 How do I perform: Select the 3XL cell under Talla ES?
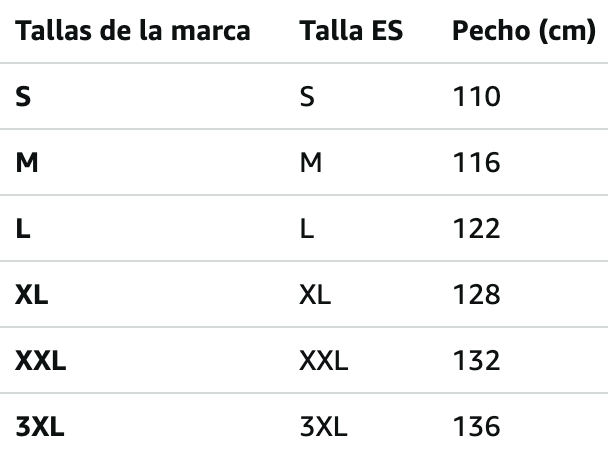[x=323, y=427]
